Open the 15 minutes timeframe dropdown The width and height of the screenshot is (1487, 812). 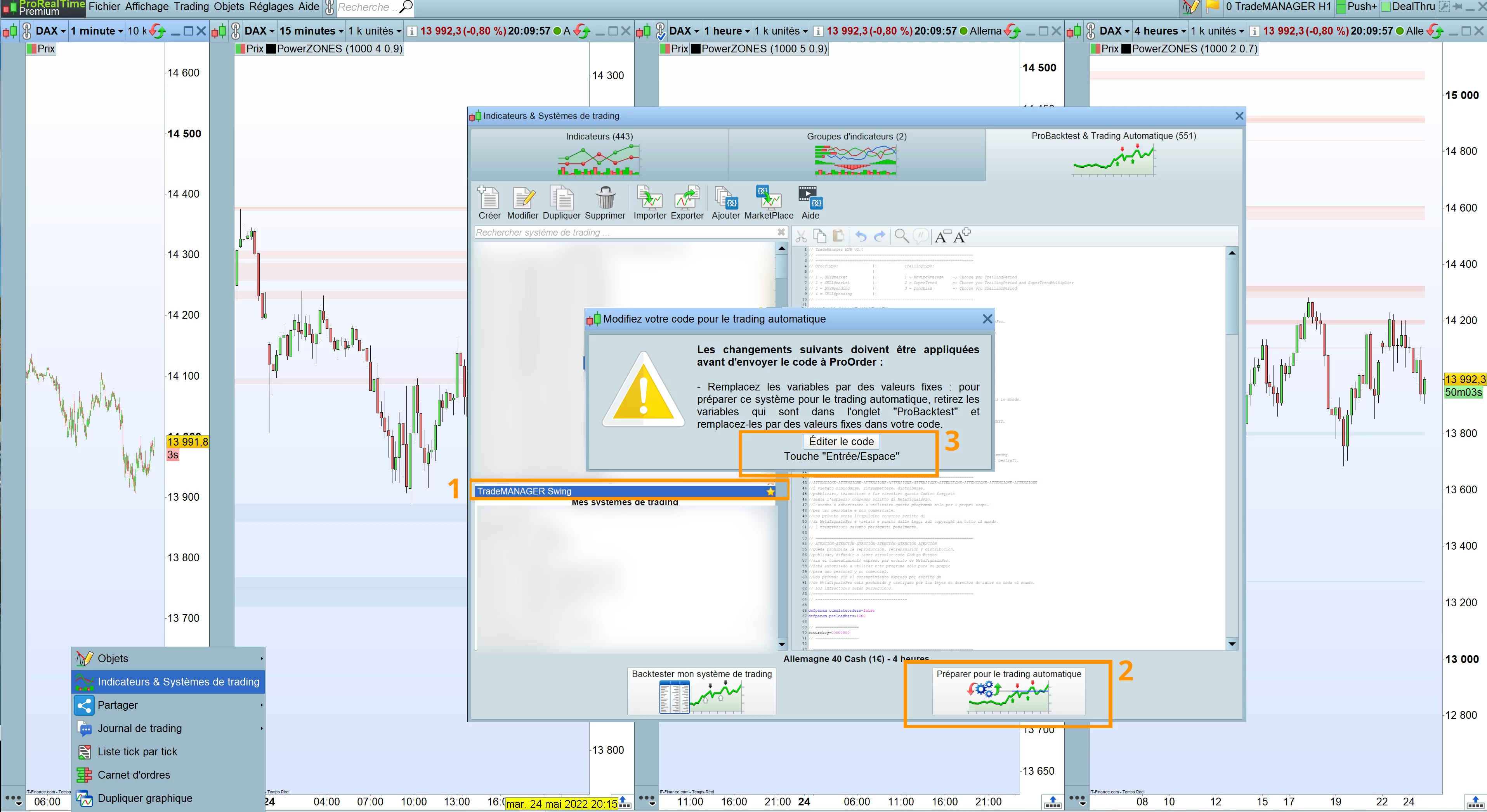(x=311, y=31)
